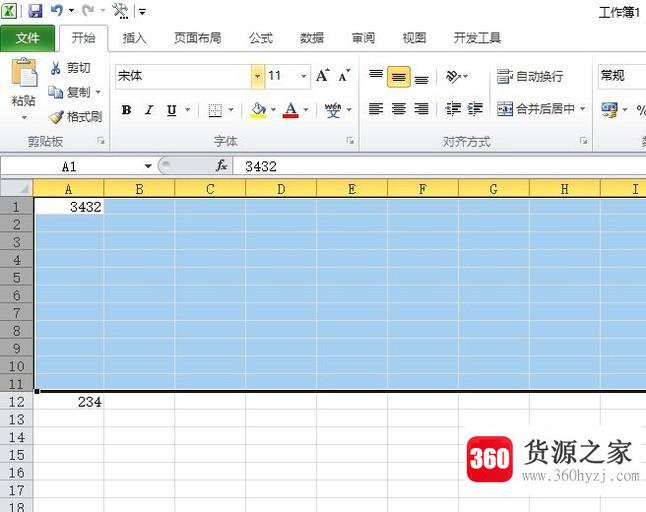Screen dimensions: 646x512
Task: Click the A1 name box
Action: point(69,166)
